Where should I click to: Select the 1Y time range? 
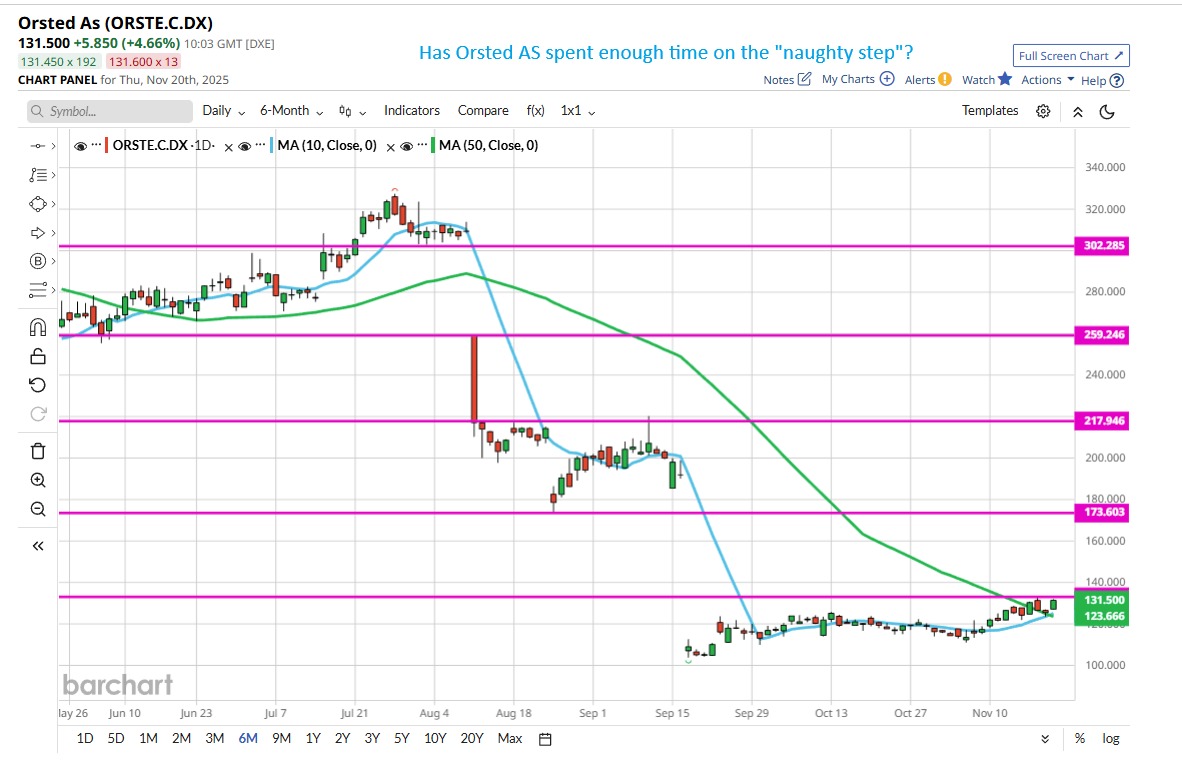coord(313,739)
